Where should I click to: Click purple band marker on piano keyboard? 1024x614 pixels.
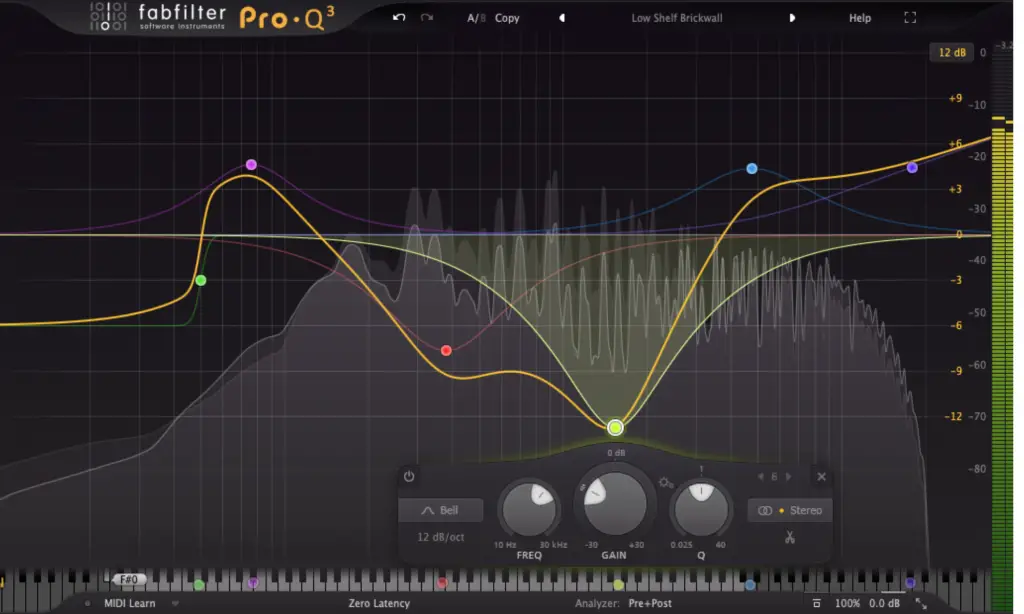(x=253, y=583)
